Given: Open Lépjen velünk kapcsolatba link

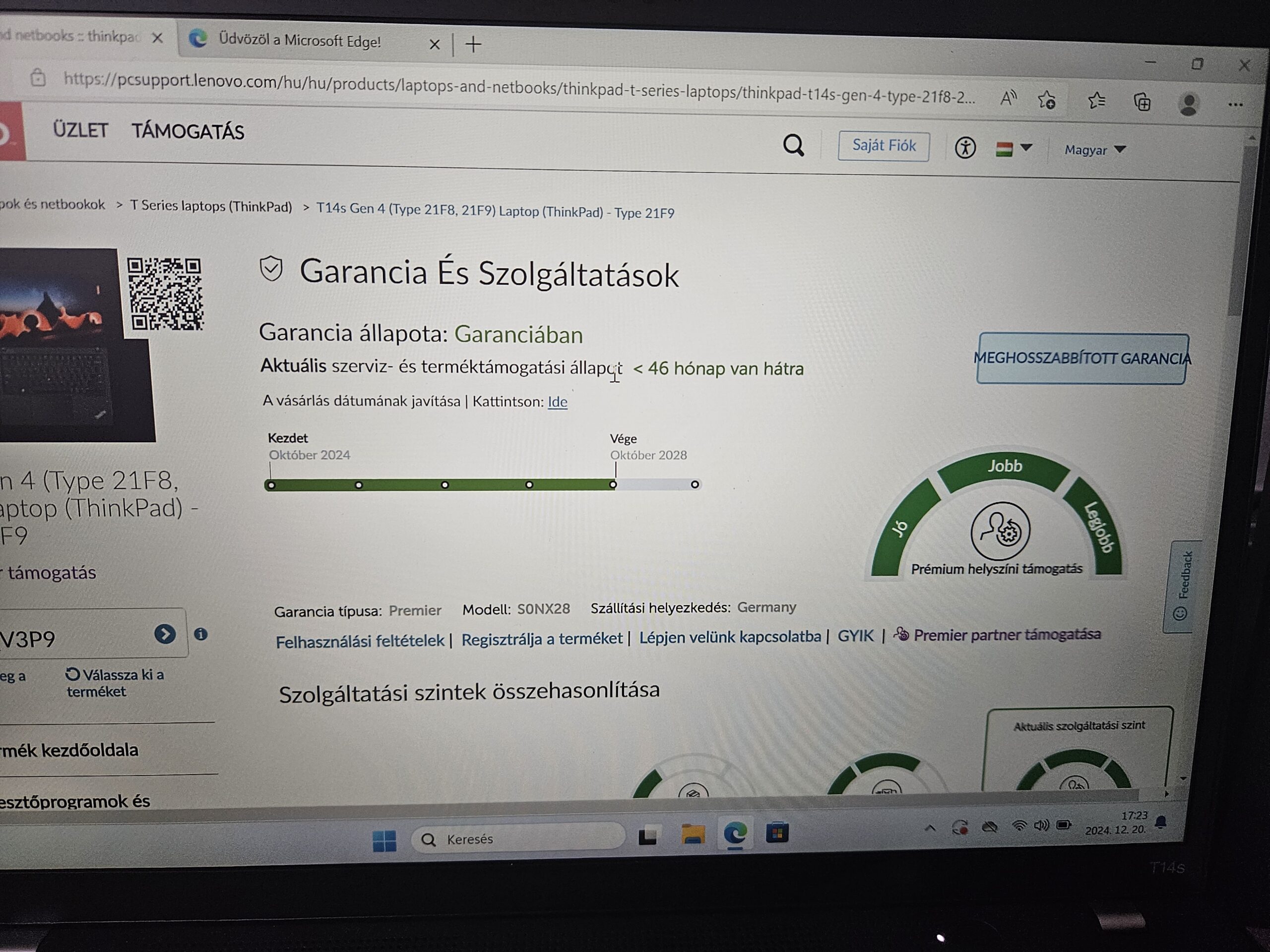Looking at the screenshot, I should click(730, 637).
